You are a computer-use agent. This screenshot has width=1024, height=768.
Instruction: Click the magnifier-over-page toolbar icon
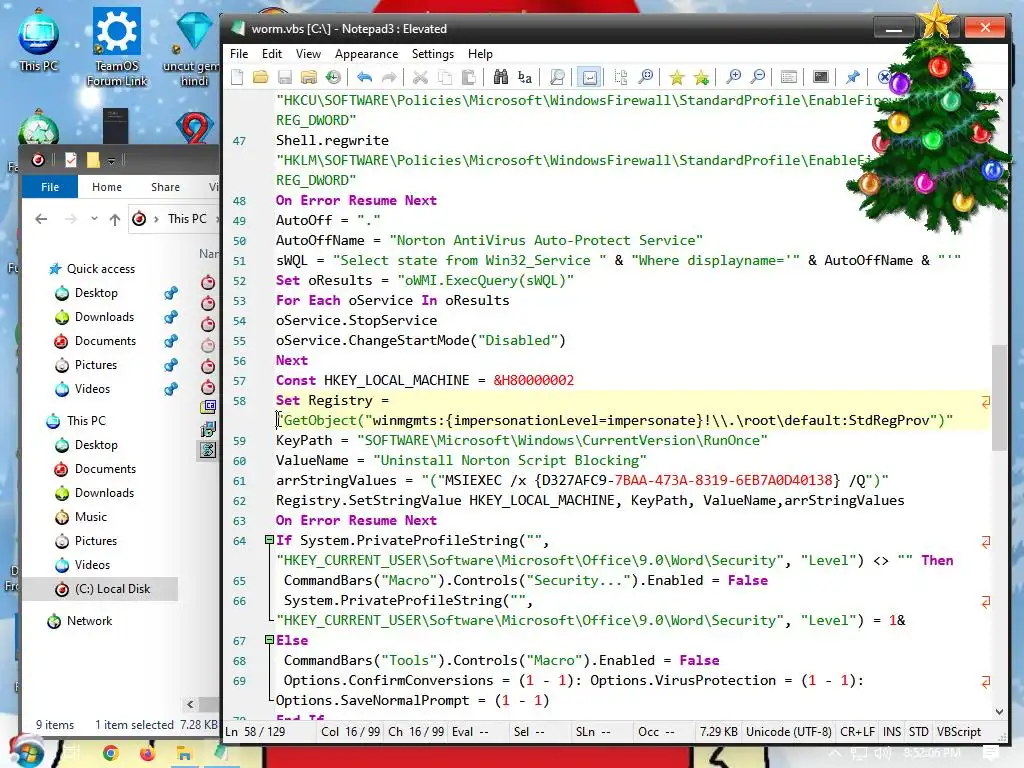tap(557, 78)
